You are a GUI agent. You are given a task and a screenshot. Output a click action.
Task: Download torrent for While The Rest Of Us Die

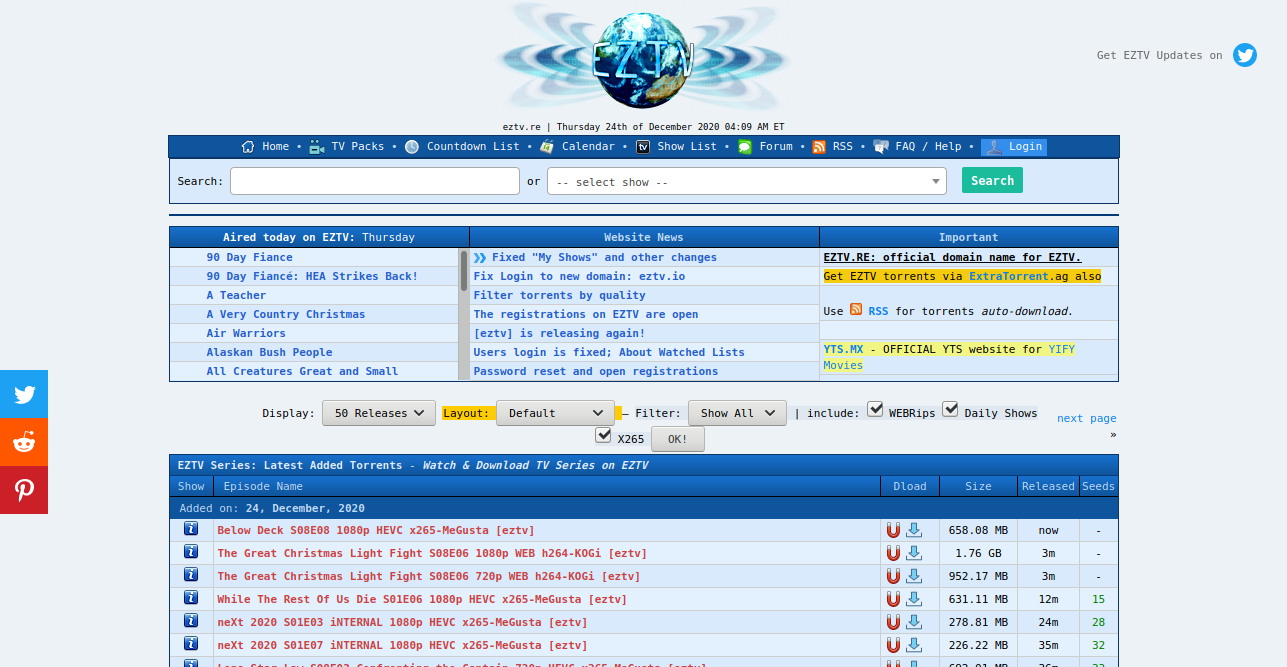click(x=914, y=599)
